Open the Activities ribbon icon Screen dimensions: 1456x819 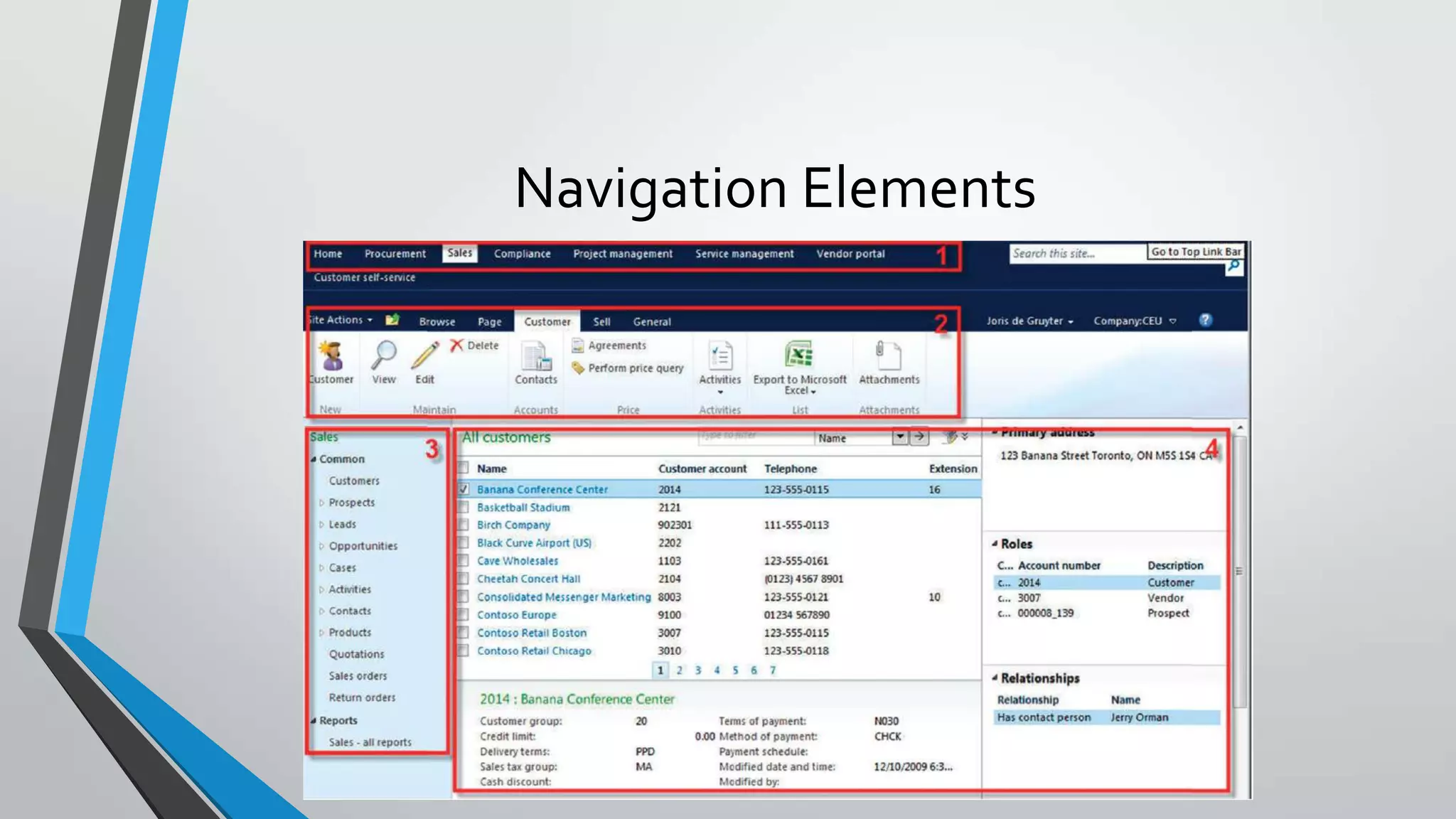pyautogui.click(x=720, y=355)
